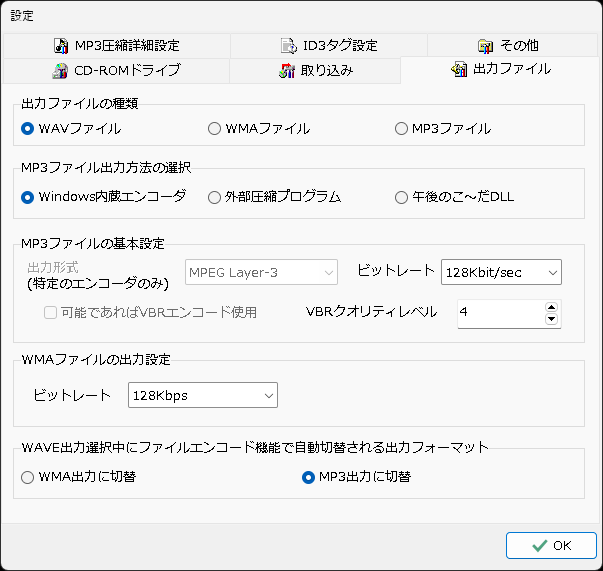Click the MP3圧縮詳細設定 tab icon
Viewport: 603px width, 571px height.
(x=61, y=46)
